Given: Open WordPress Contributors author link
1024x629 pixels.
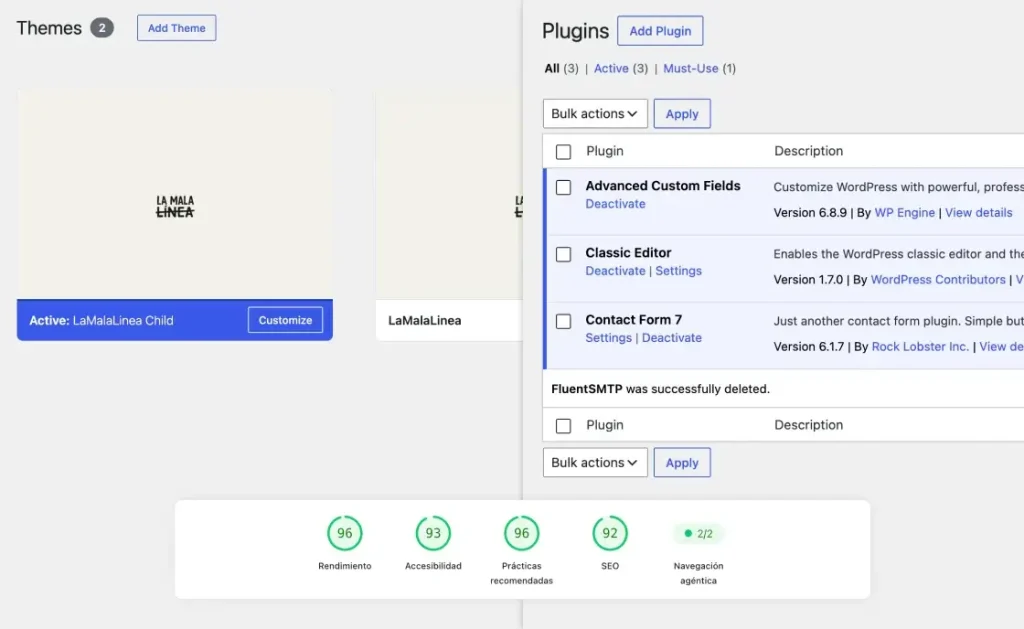Looking at the screenshot, I should 938,280.
